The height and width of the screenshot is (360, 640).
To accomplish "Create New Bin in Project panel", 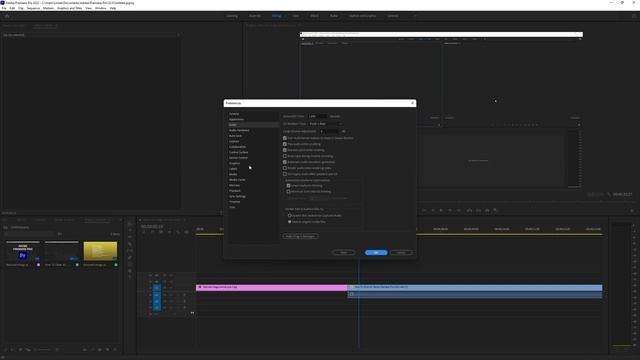I will click(100, 350).
